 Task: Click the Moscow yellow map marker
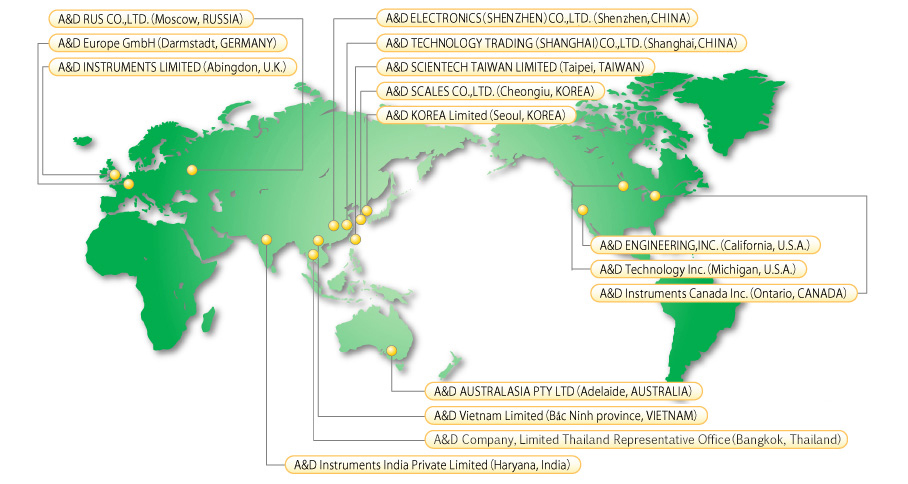coord(192,170)
